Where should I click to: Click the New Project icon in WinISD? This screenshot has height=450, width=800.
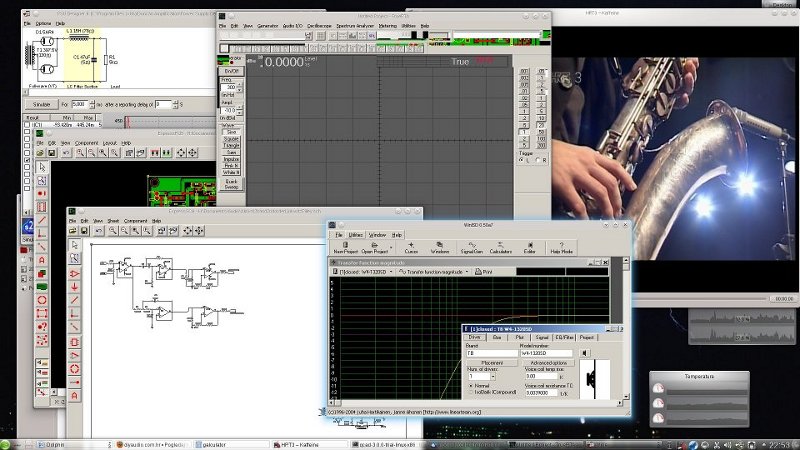click(345, 247)
